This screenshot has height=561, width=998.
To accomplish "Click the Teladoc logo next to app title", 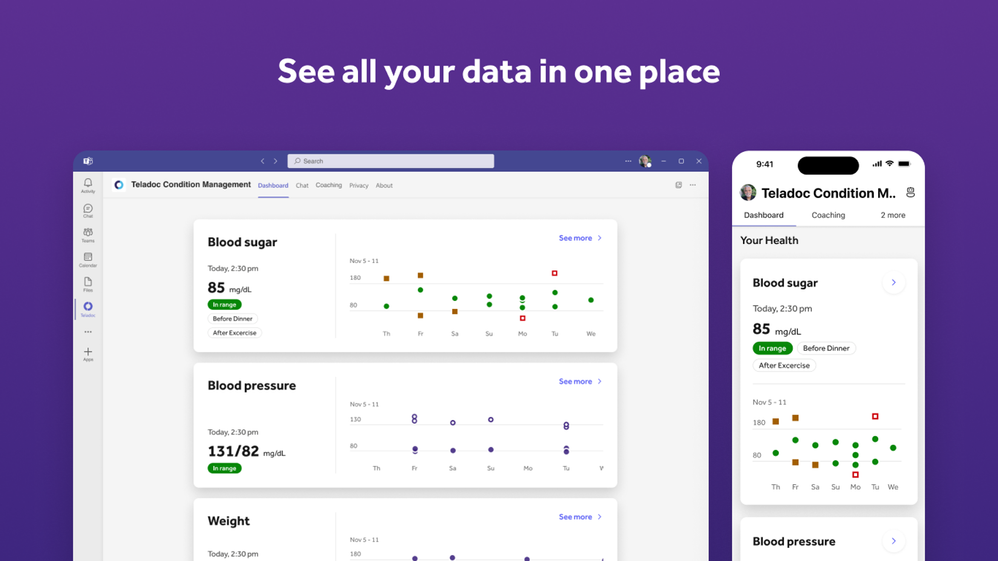I will 119,185.
